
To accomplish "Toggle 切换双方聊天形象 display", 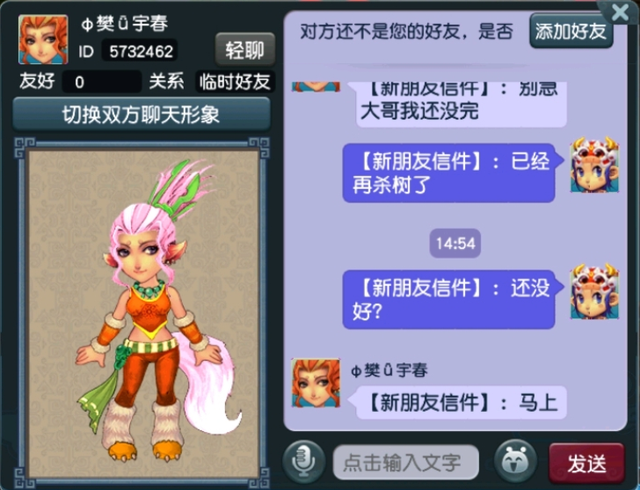I will (x=141, y=115).
